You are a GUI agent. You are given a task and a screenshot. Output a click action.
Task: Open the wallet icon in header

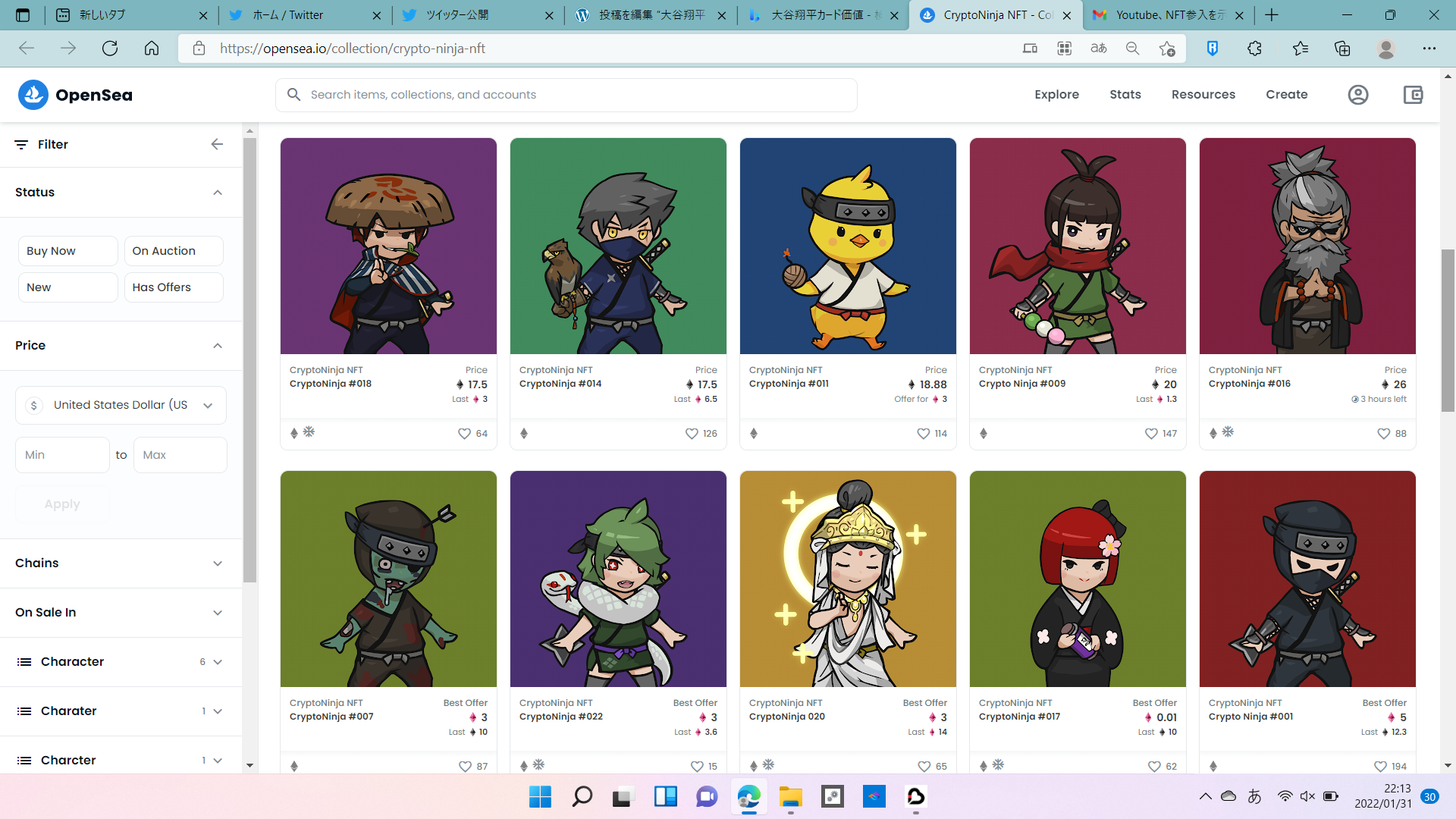tap(1413, 95)
